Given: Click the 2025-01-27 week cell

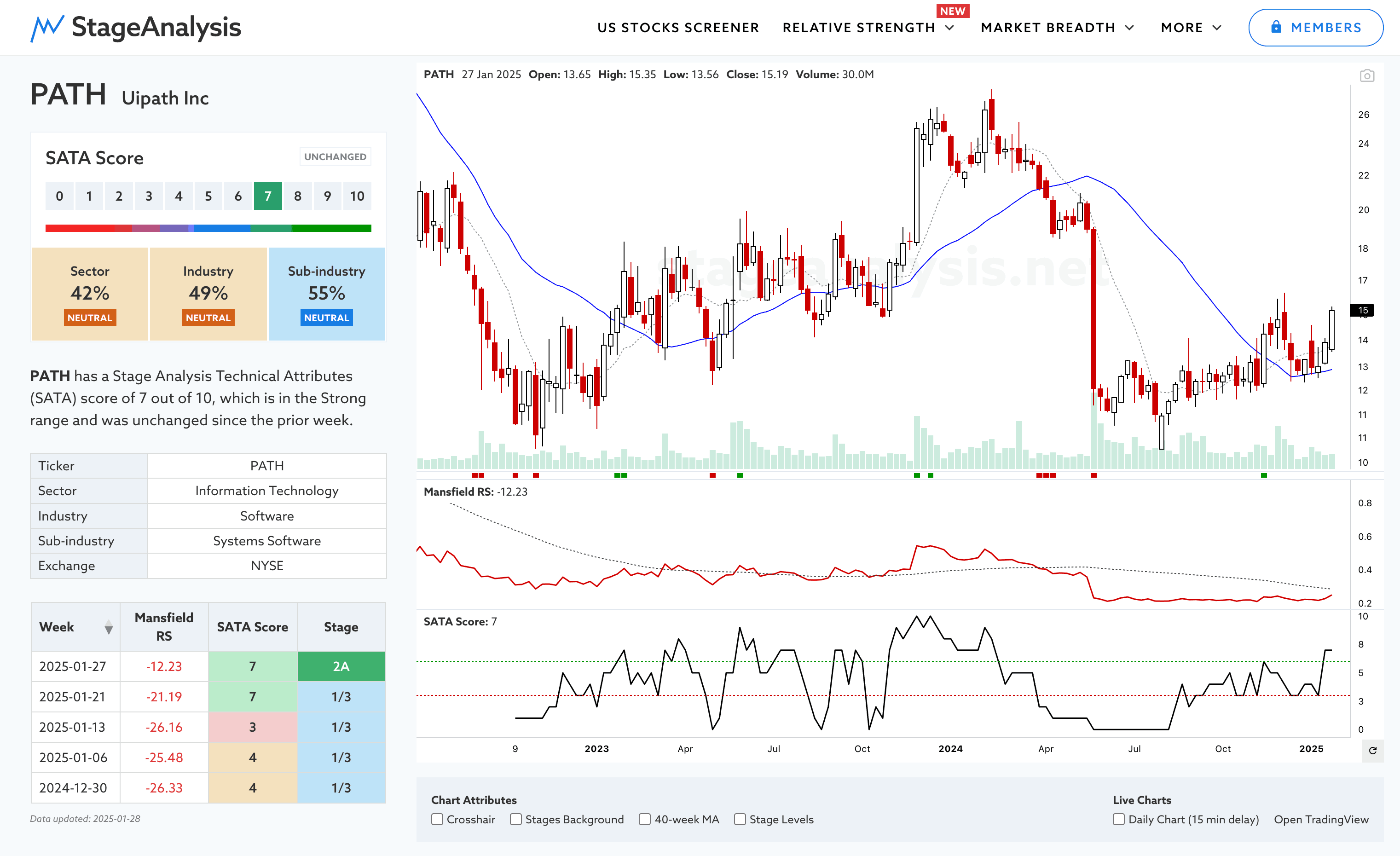Looking at the screenshot, I should (75, 666).
